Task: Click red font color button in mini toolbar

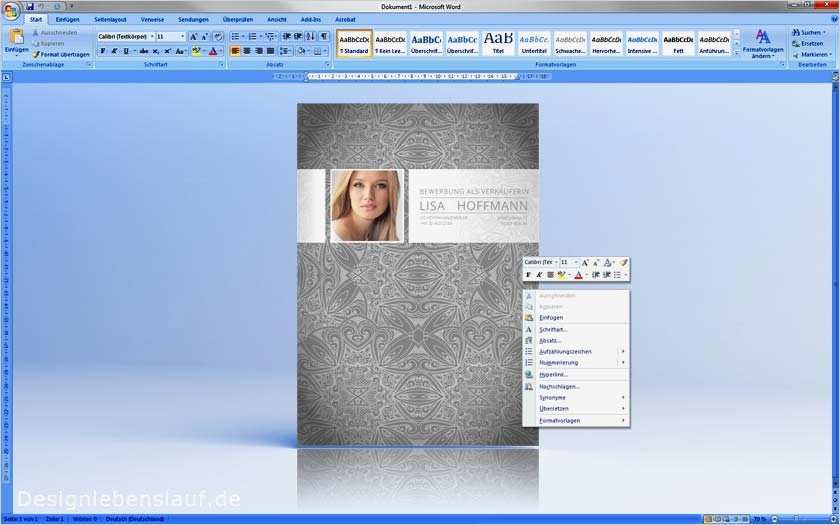Action: pyautogui.click(x=578, y=274)
